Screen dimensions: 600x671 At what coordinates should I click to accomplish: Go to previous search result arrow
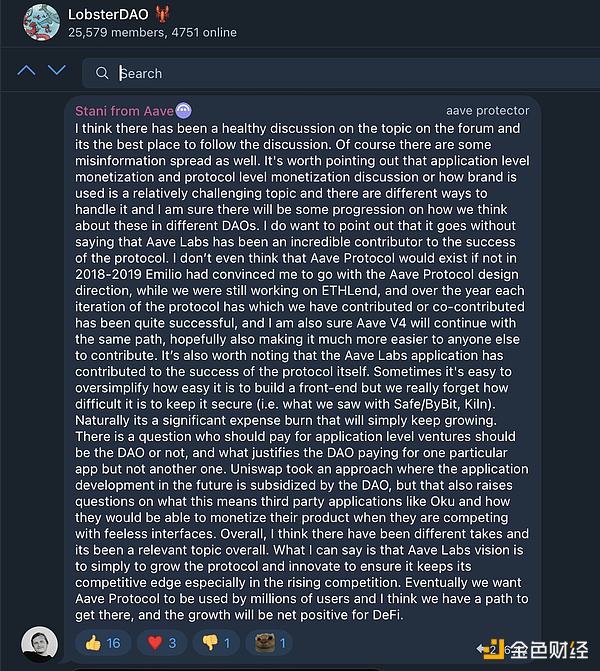(x=27, y=71)
